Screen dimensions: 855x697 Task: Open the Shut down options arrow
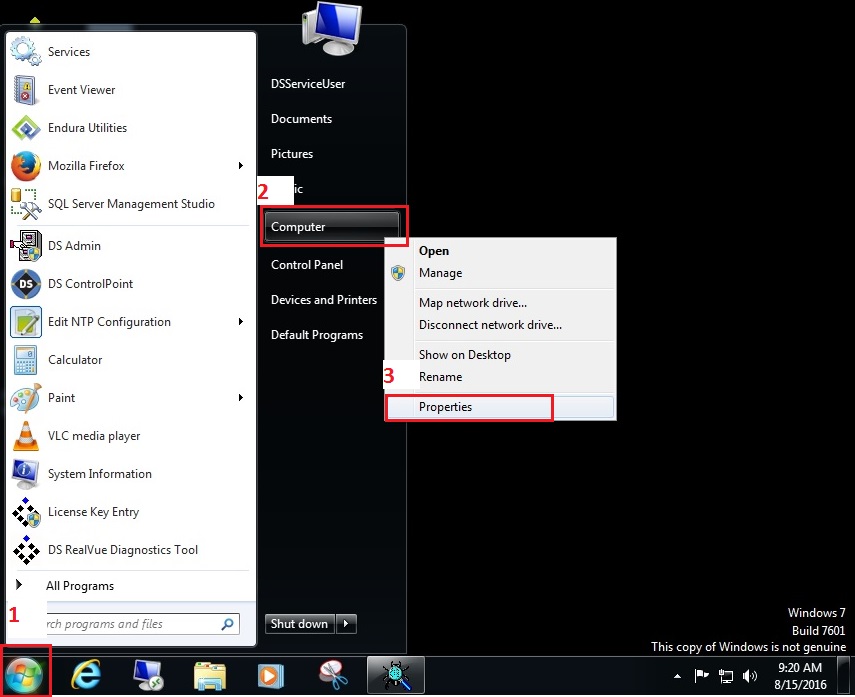pyautogui.click(x=345, y=623)
